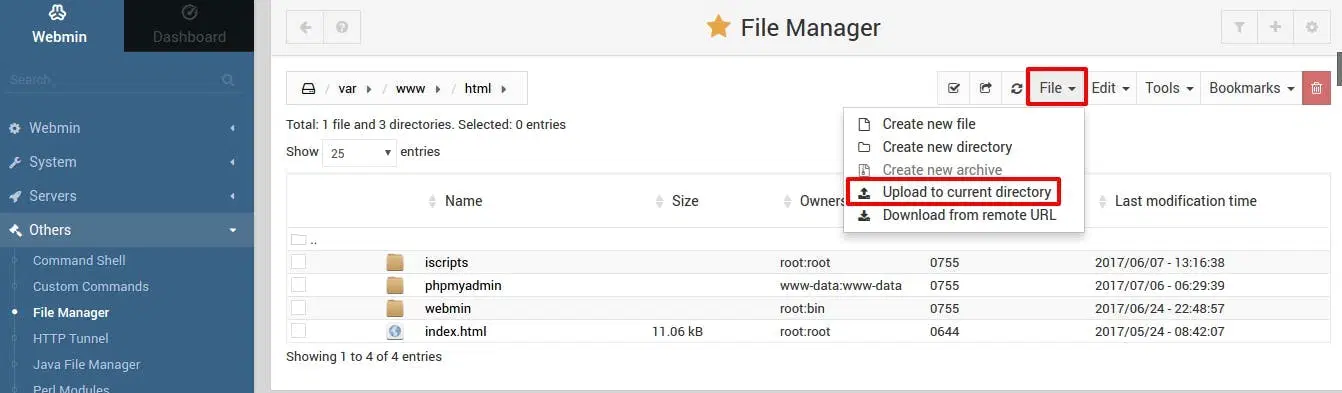Open the File dropdown menu
The image size is (1342, 393).
1057,88
